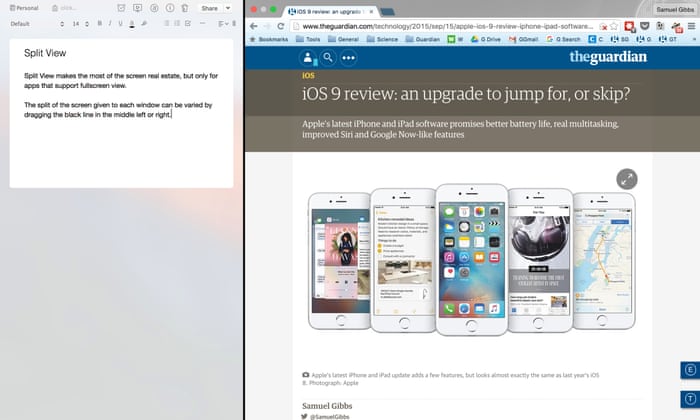
Task: Click the browser reload button
Action: point(280,24)
